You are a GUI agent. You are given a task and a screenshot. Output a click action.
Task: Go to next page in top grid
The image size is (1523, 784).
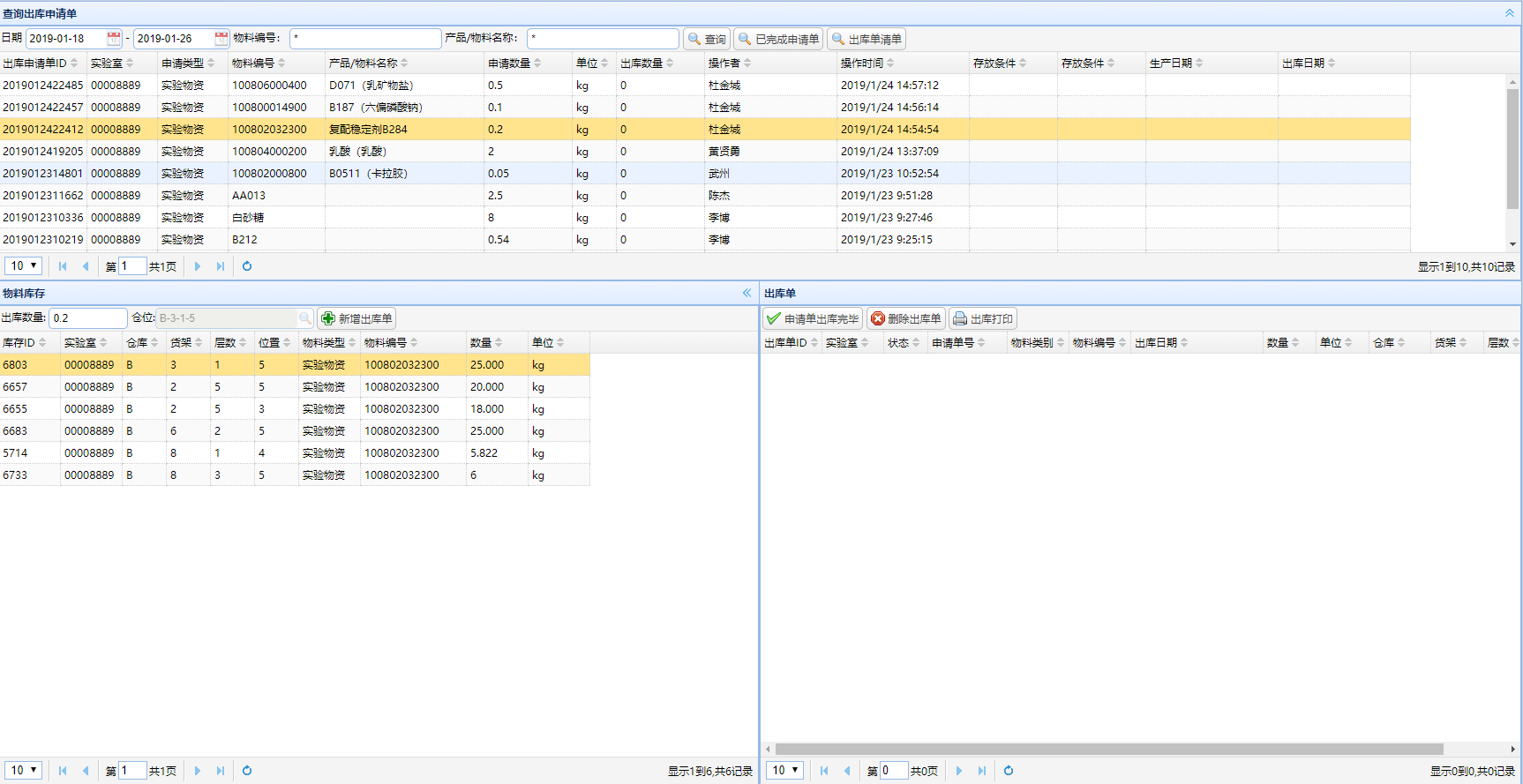197,266
